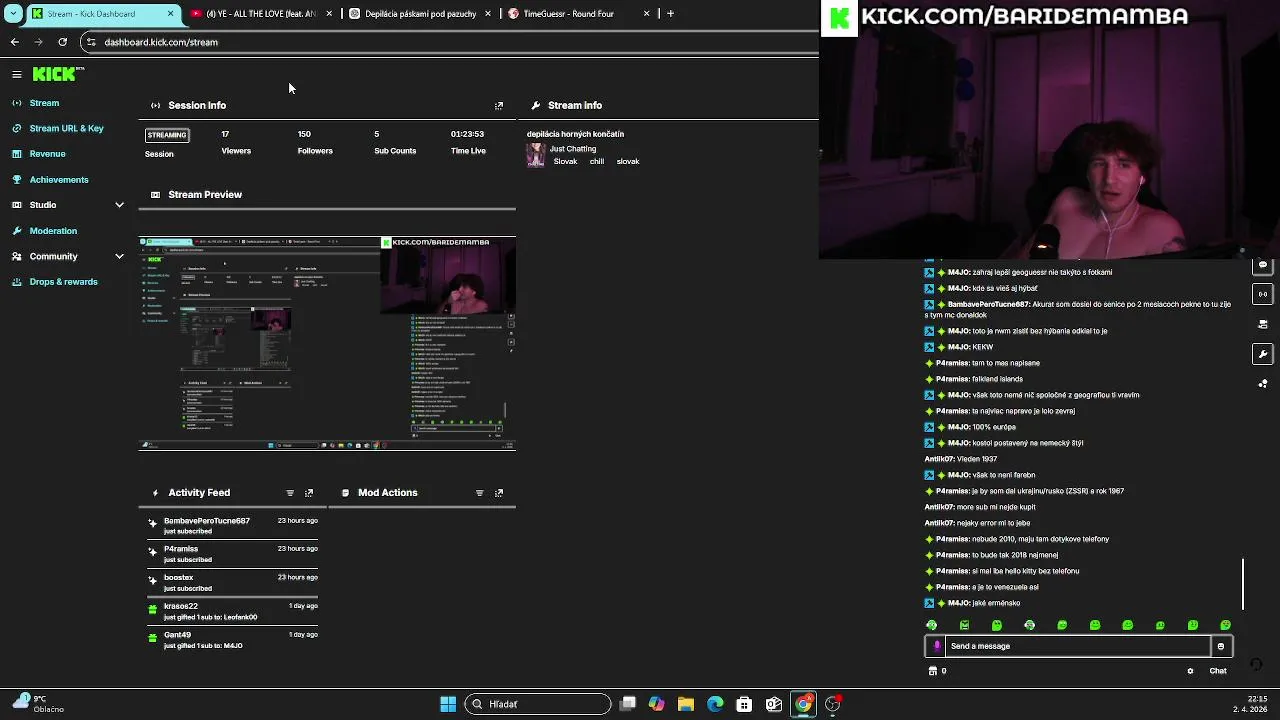Switch to the YE - ALL THE LOVE tab

click(x=261, y=14)
